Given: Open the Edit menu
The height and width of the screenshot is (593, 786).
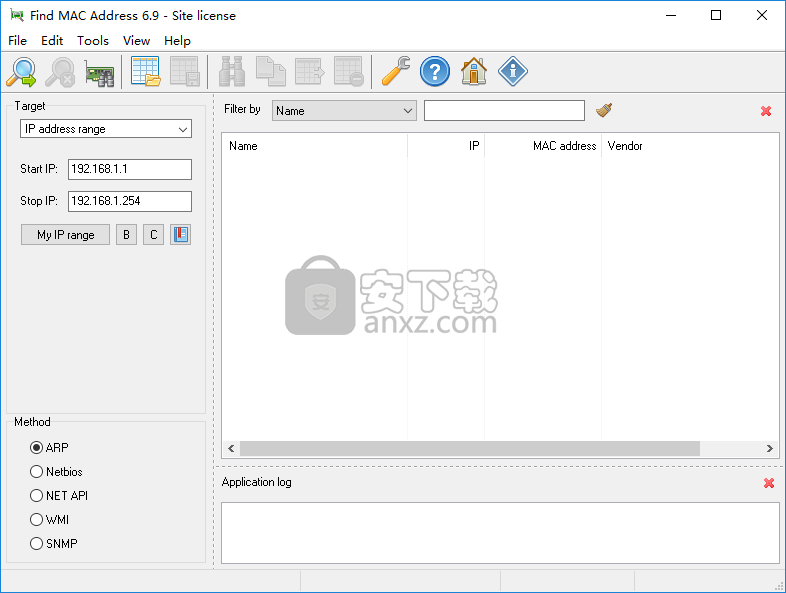Looking at the screenshot, I should point(52,41).
